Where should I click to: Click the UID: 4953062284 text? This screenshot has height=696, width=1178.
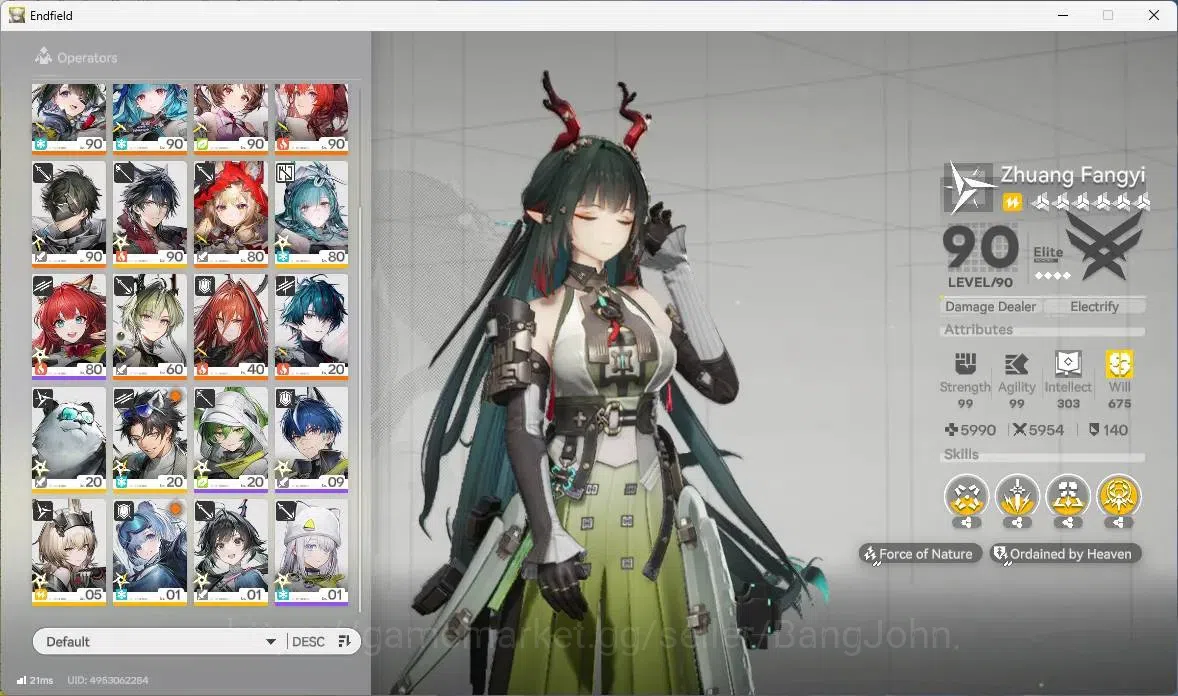coord(107,680)
